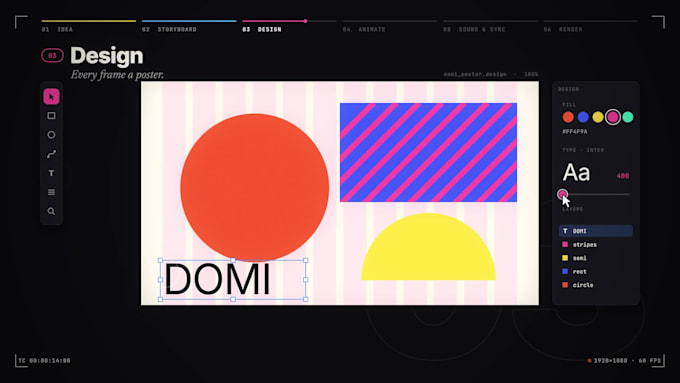The width and height of the screenshot is (680, 383).
Task: Click the yellow square on semi layer
Action: coord(565,258)
